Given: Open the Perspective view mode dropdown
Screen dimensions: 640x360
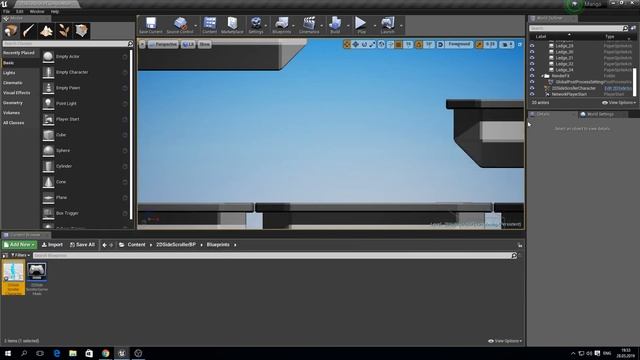Looking at the screenshot, I should tap(163, 44).
